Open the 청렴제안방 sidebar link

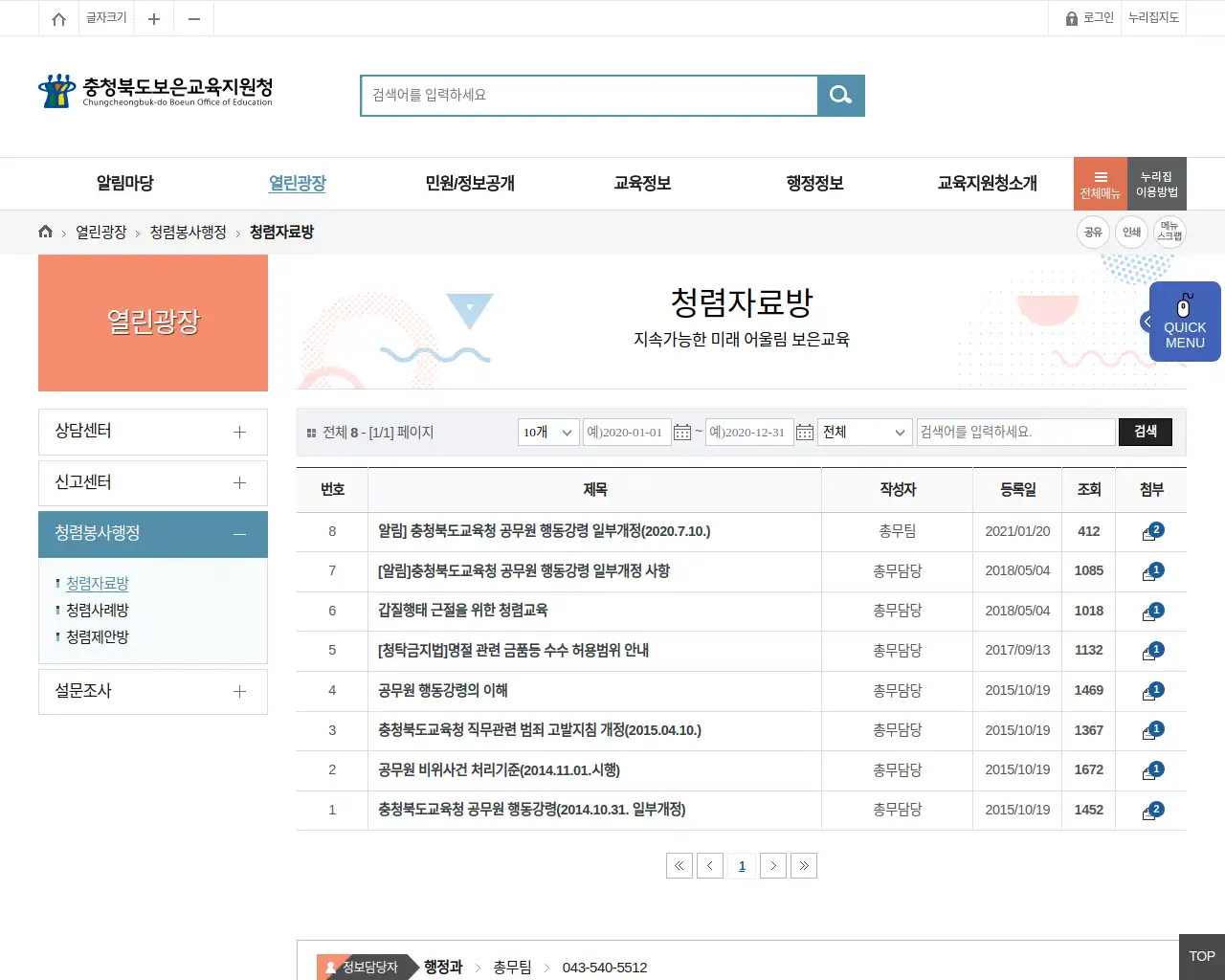(98, 637)
